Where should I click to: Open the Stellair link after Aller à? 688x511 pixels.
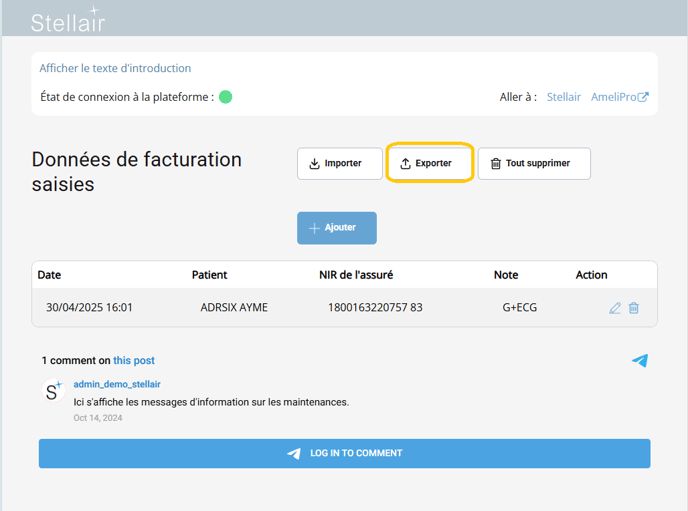(564, 97)
